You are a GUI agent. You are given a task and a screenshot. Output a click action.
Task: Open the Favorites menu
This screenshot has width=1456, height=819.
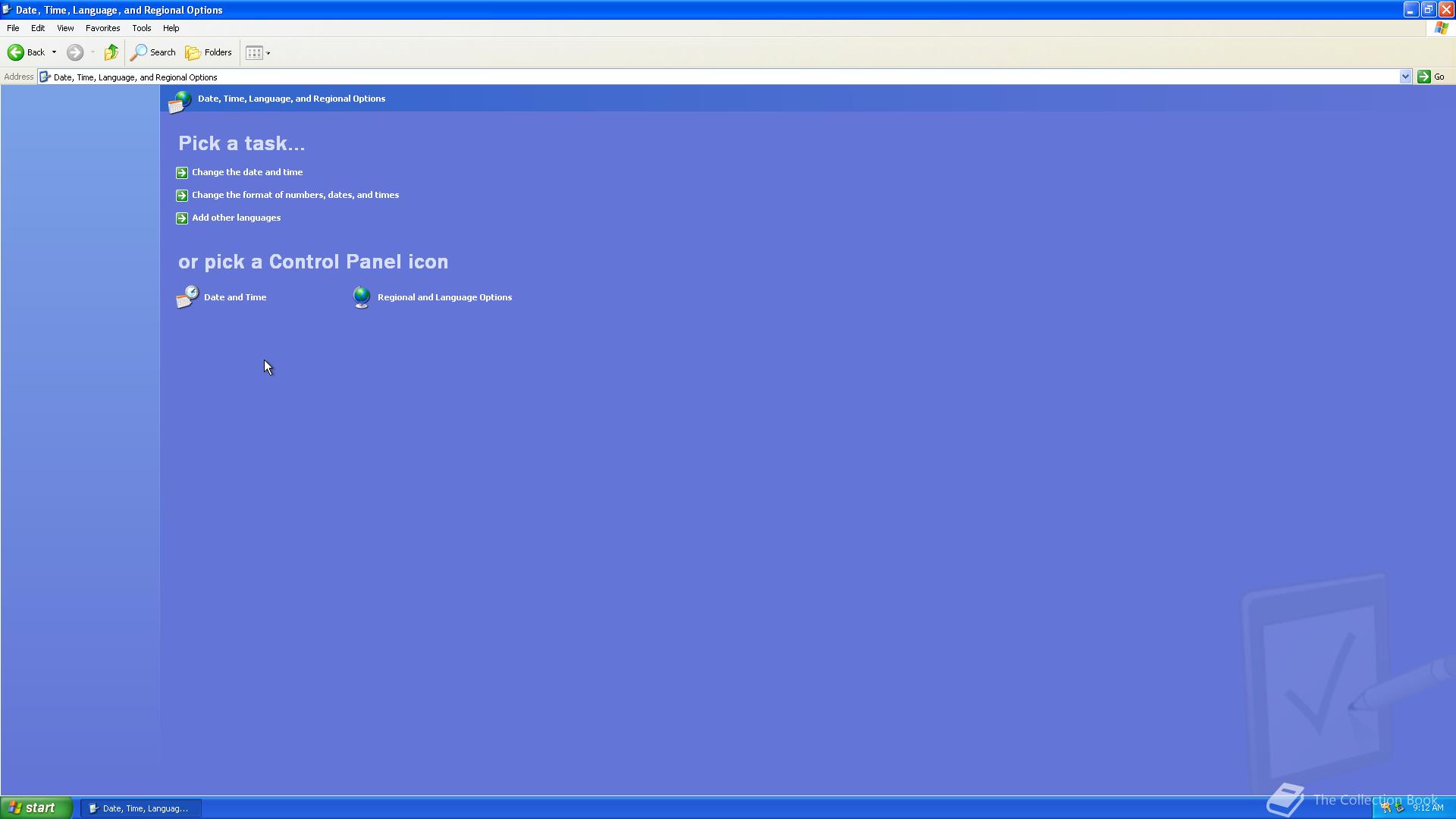click(102, 28)
